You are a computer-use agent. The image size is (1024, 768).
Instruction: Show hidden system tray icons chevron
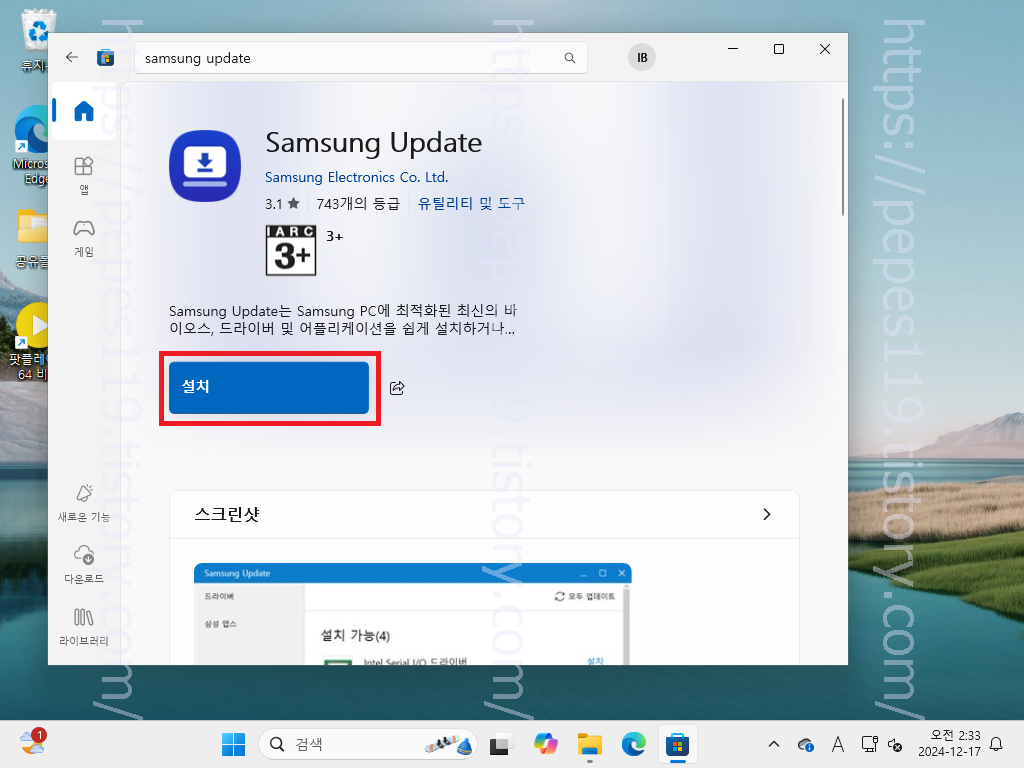(x=774, y=744)
